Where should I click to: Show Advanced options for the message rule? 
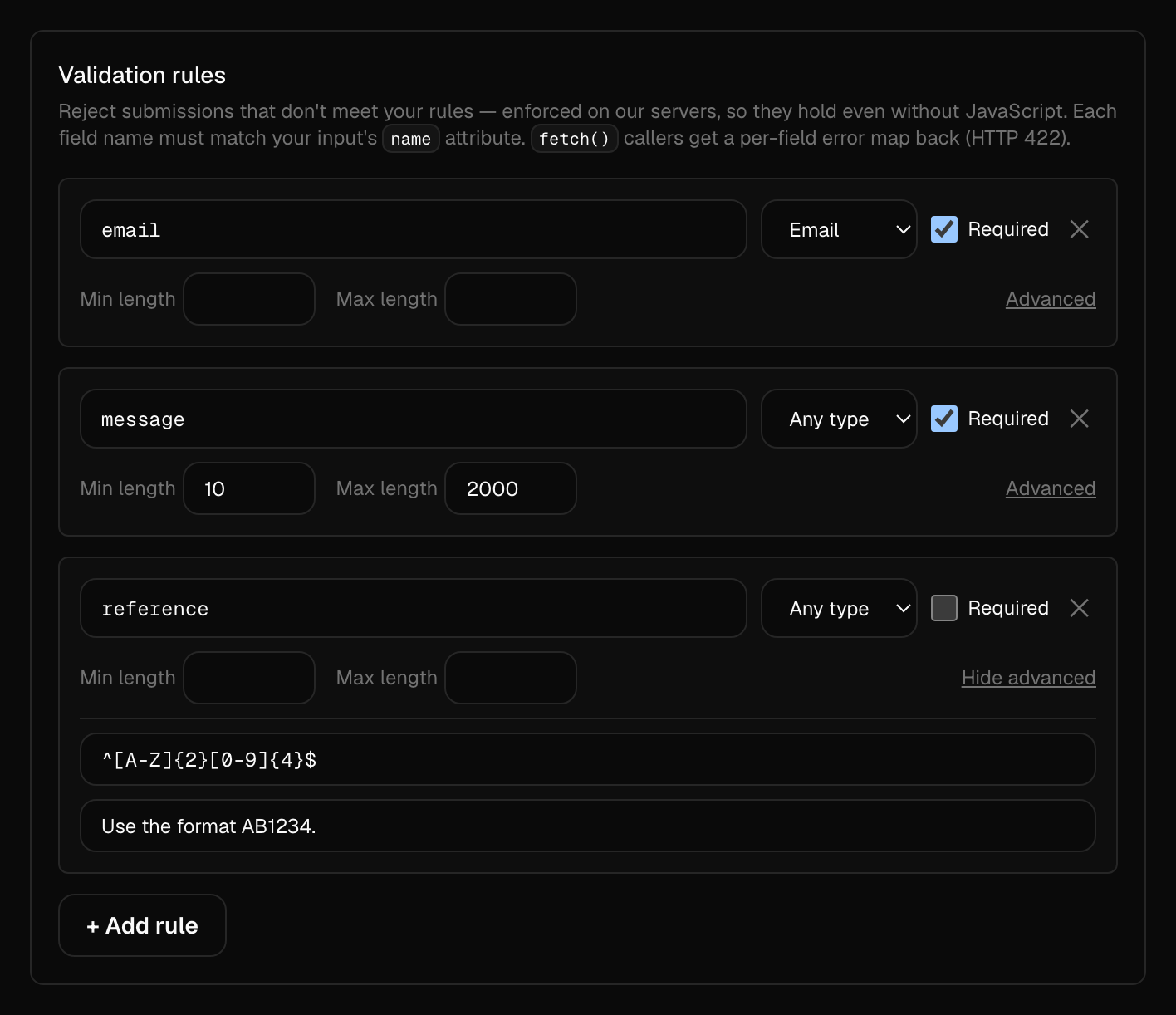[x=1051, y=488]
